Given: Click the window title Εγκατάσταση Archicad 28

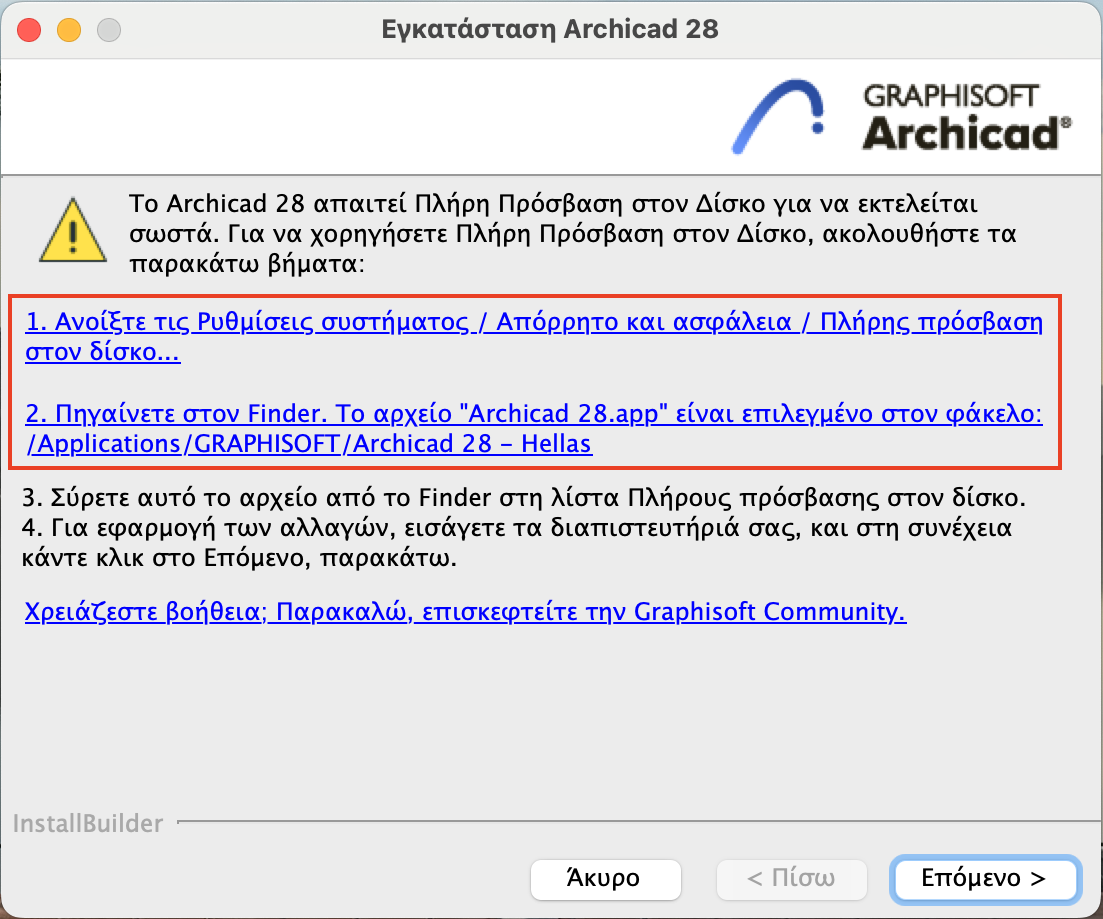Looking at the screenshot, I should [550, 29].
